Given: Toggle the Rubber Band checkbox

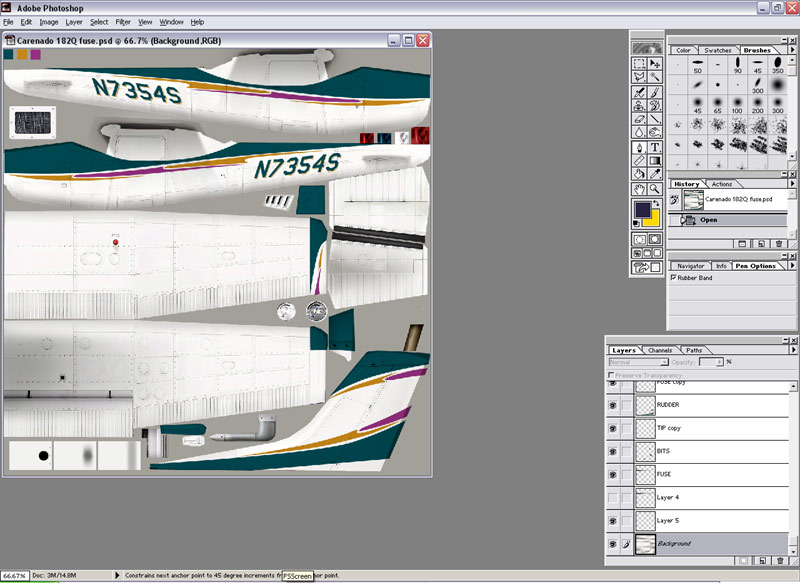Looking at the screenshot, I should tap(673, 278).
